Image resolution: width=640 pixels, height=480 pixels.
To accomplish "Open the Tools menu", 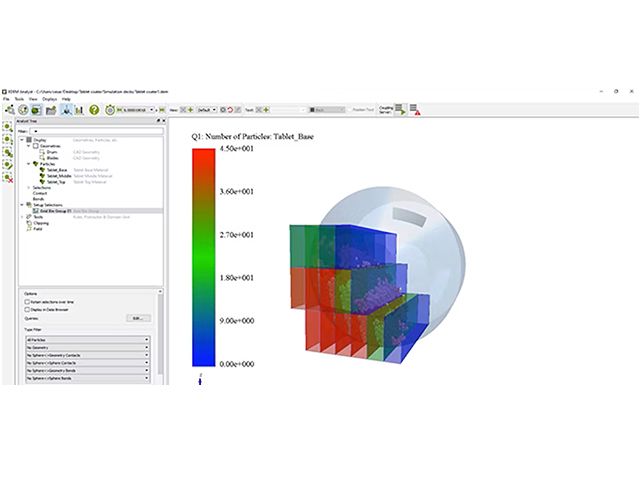I will [x=19, y=99].
